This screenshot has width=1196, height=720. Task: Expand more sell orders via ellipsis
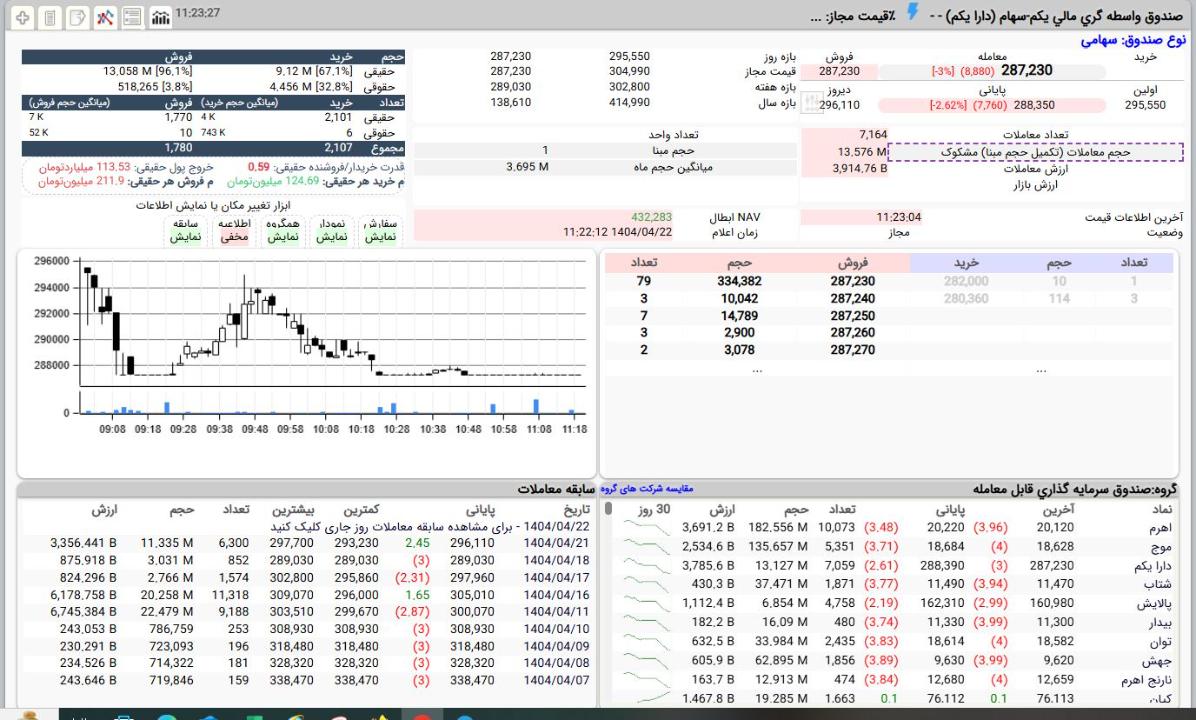tap(756, 370)
